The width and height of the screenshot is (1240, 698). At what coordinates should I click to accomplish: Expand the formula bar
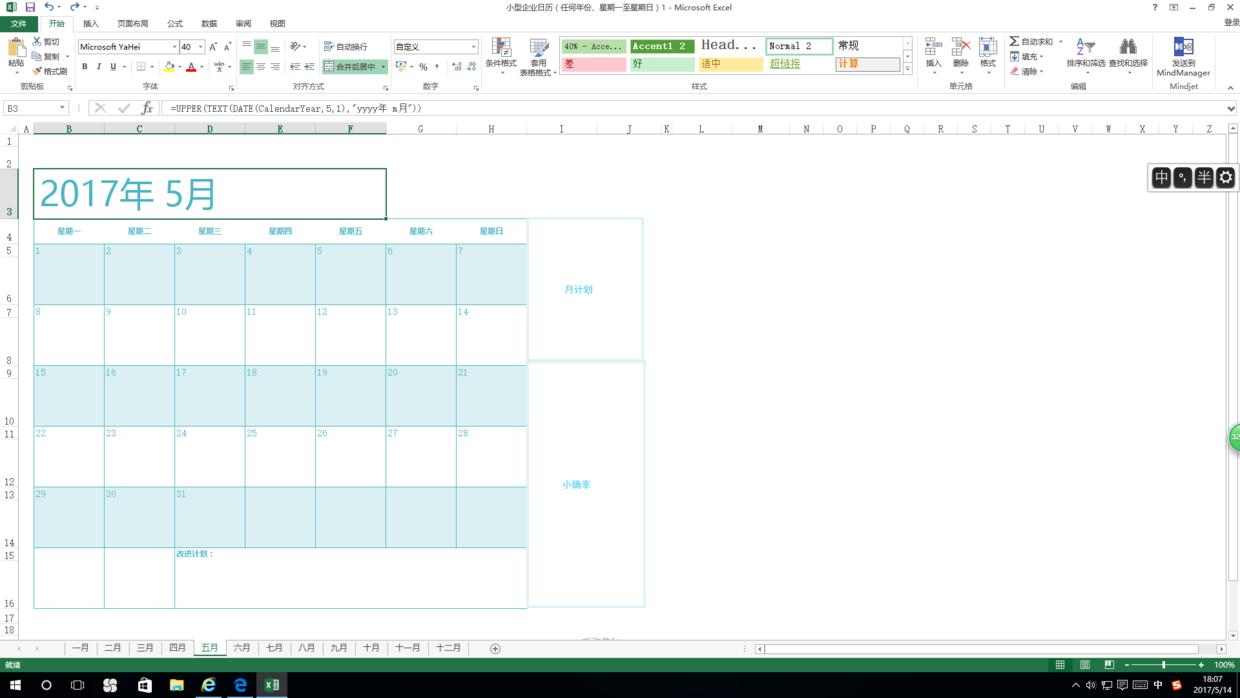[1230, 108]
